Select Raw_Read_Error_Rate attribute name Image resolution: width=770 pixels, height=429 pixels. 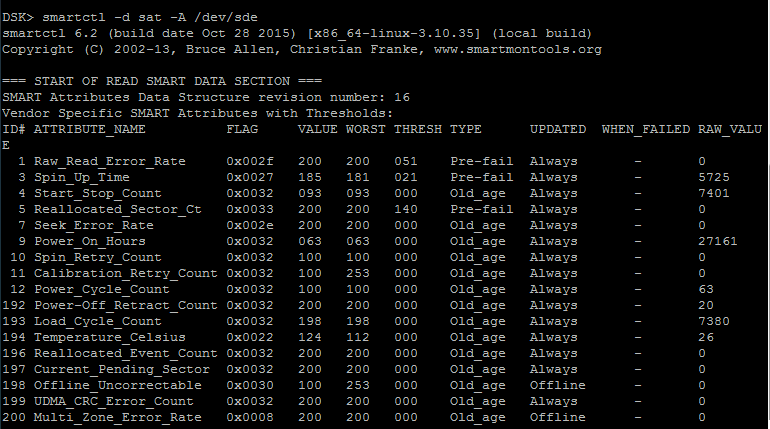click(x=110, y=161)
